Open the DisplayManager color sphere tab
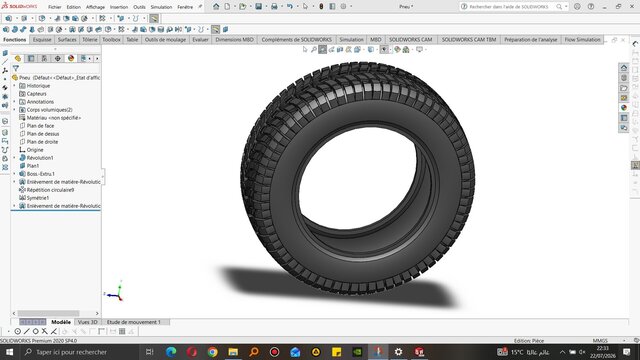640x360 pixels. click(x=71, y=58)
